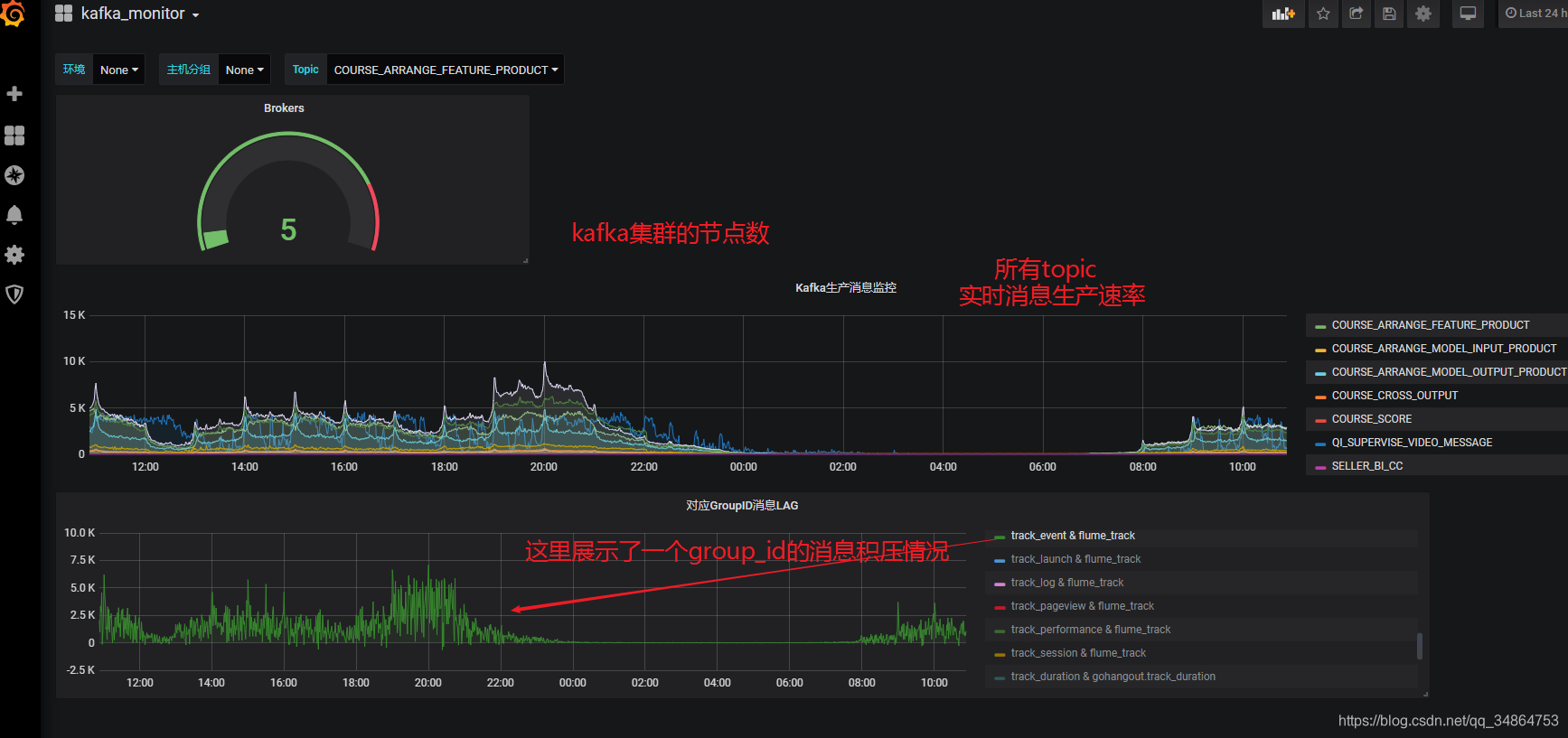Click the LAG legend scrollbar thumb
This screenshot has height=738, width=1568.
point(1420,646)
